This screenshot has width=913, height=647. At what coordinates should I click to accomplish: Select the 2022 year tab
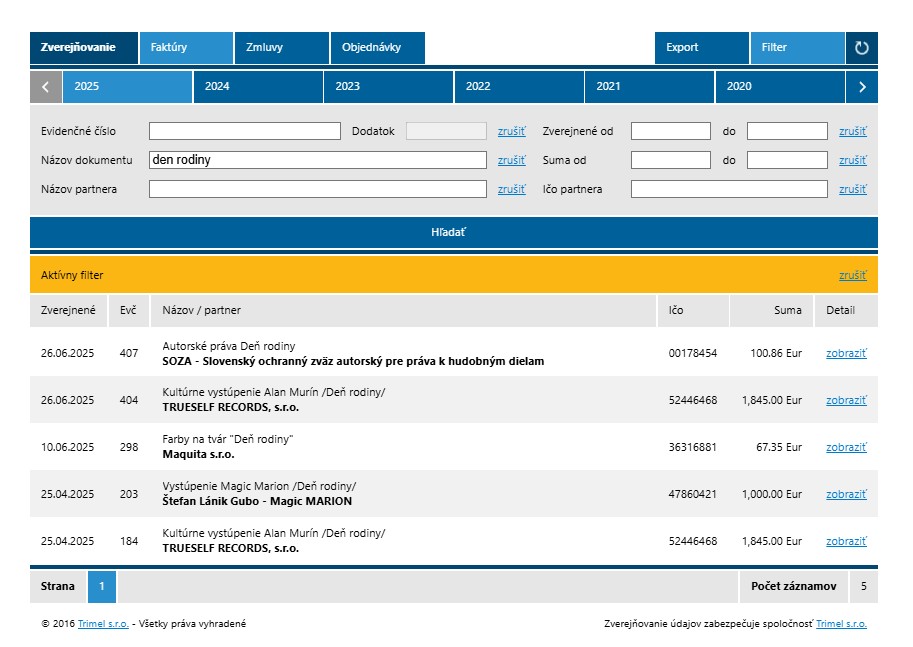coord(518,87)
